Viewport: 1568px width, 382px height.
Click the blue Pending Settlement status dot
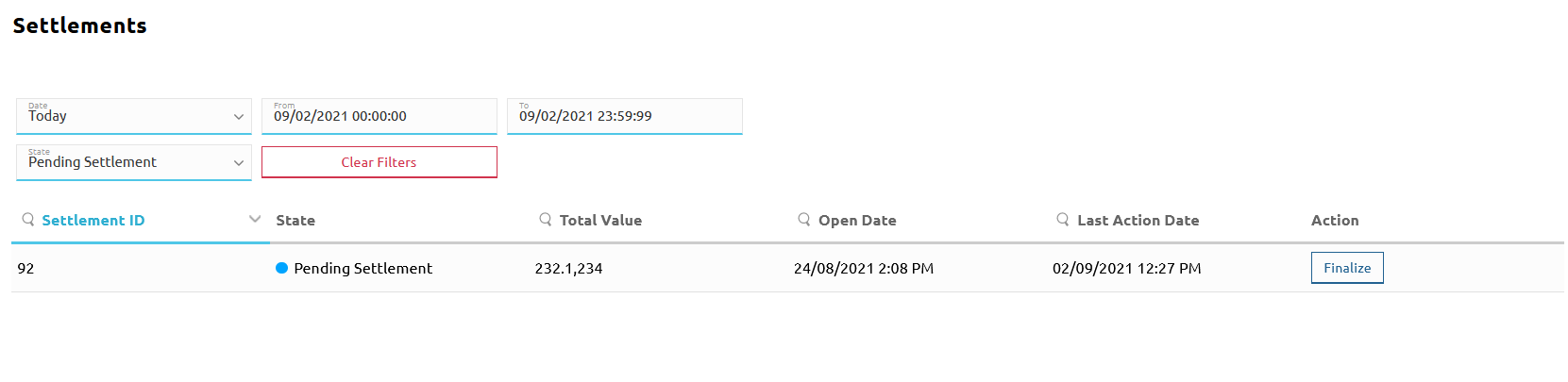point(281,269)
